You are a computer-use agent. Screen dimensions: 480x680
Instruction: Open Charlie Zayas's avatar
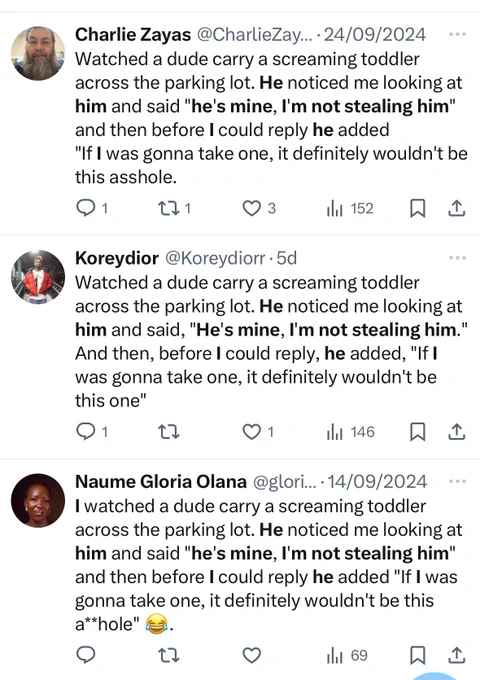pos(38,53)
